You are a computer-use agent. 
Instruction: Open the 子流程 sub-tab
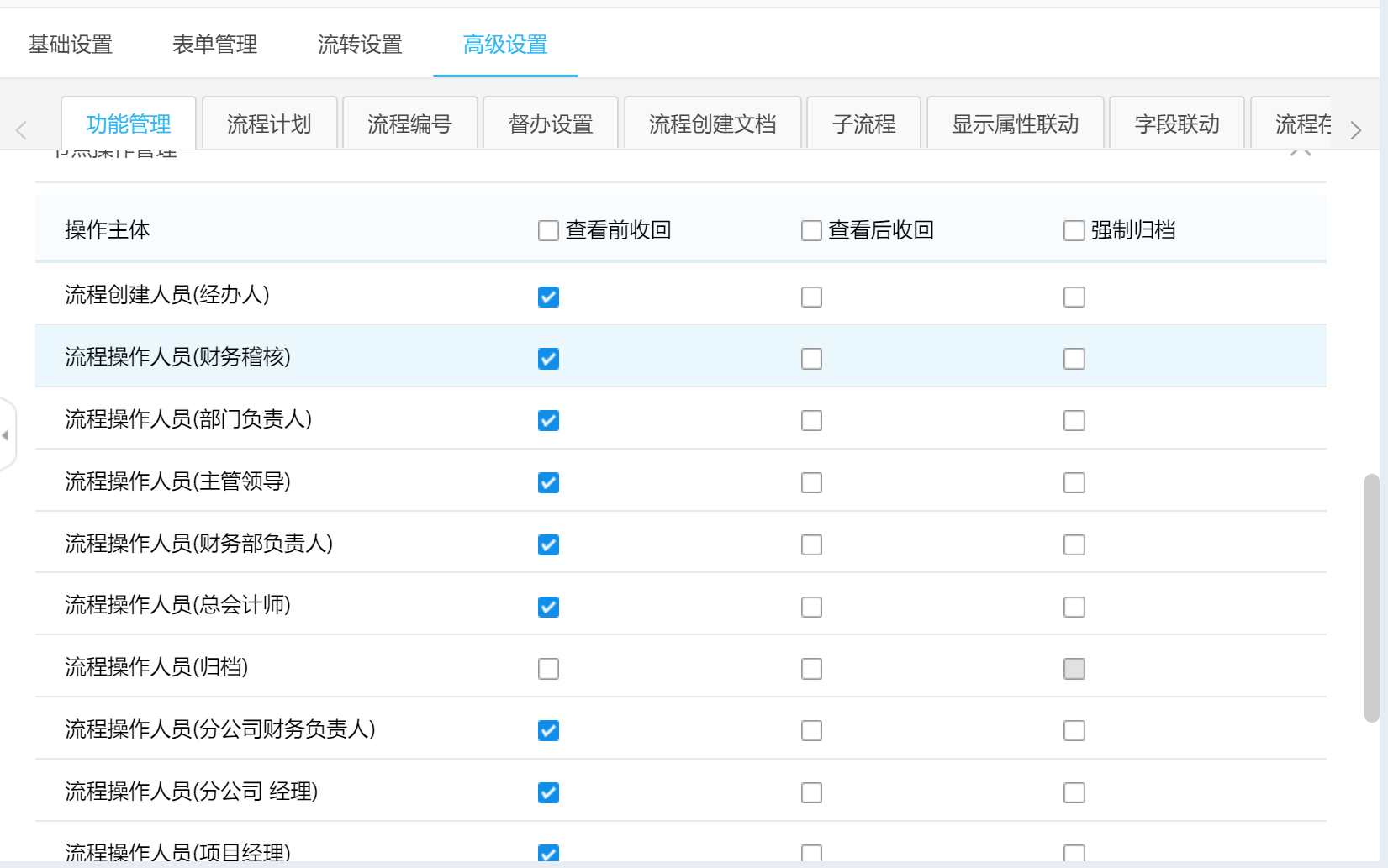[863, 124]
